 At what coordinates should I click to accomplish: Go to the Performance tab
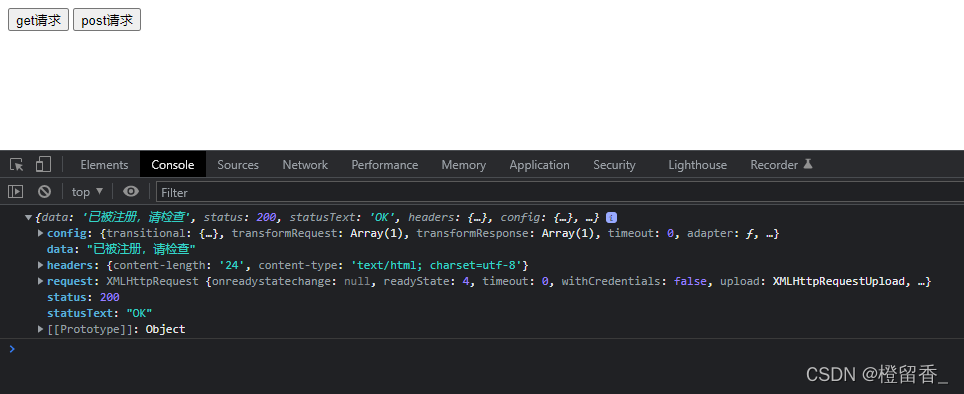385,165
